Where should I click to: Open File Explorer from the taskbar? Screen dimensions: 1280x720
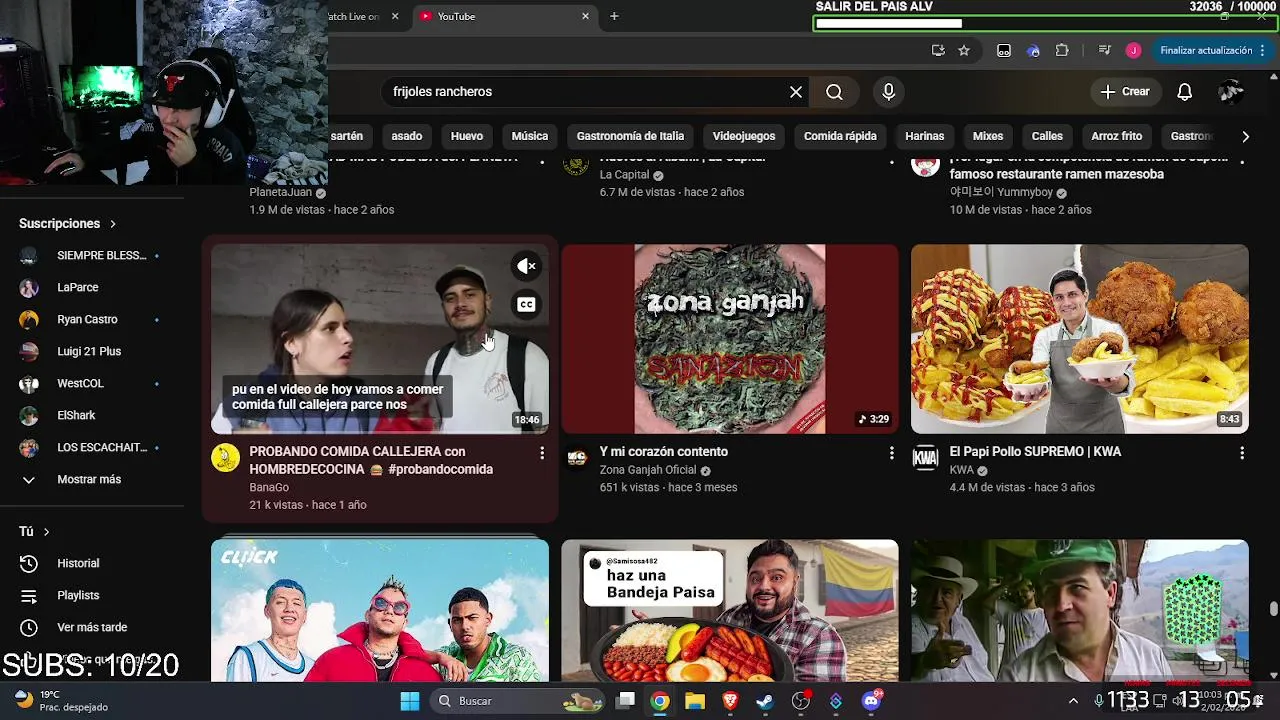pyautogui.click(x=695, y=701)
